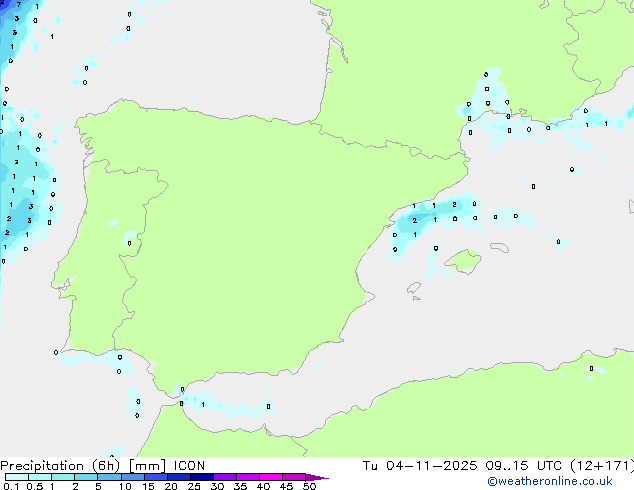This screenshot has height=490, width=634.
Task: Click the "0.1" legend scale label
Action: (11, 486)
